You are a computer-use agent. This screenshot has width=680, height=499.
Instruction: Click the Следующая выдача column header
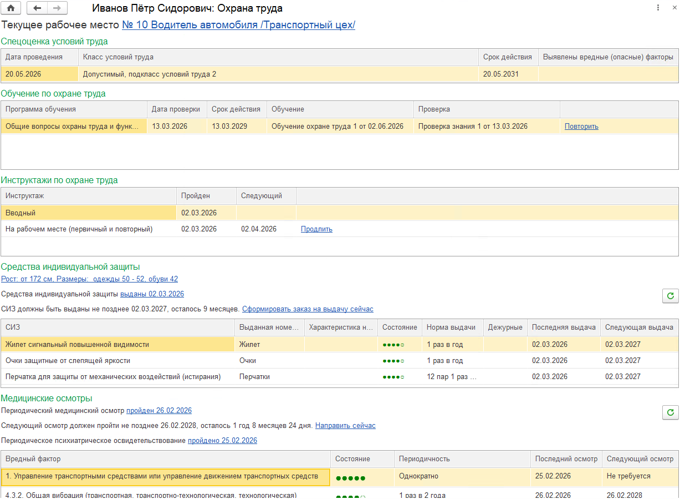click(x=640, y=328)
